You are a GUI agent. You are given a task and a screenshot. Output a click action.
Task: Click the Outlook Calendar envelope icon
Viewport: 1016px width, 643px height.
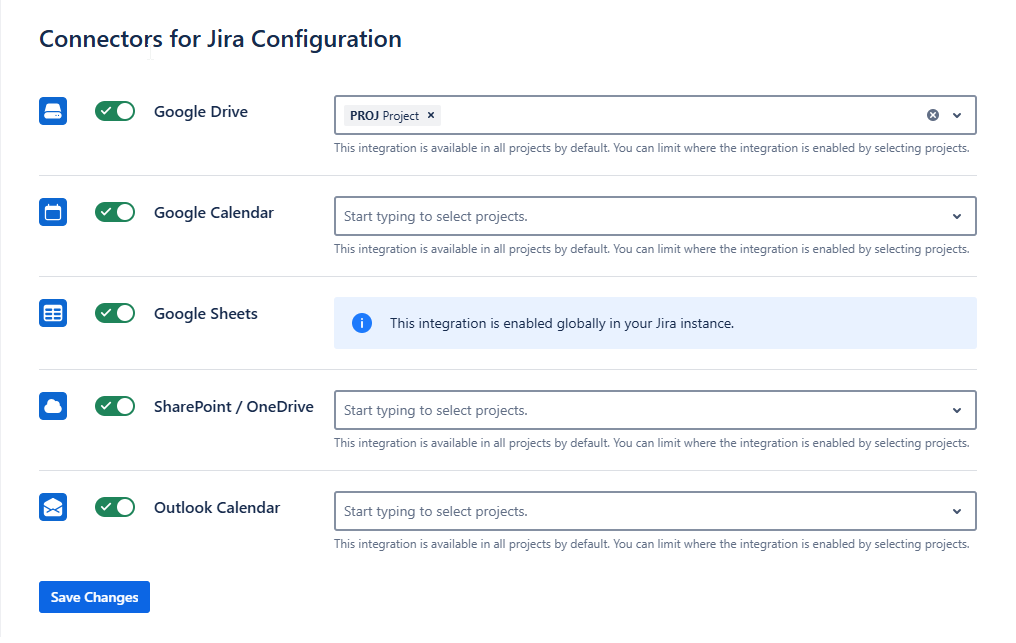[x=53, y=507]
